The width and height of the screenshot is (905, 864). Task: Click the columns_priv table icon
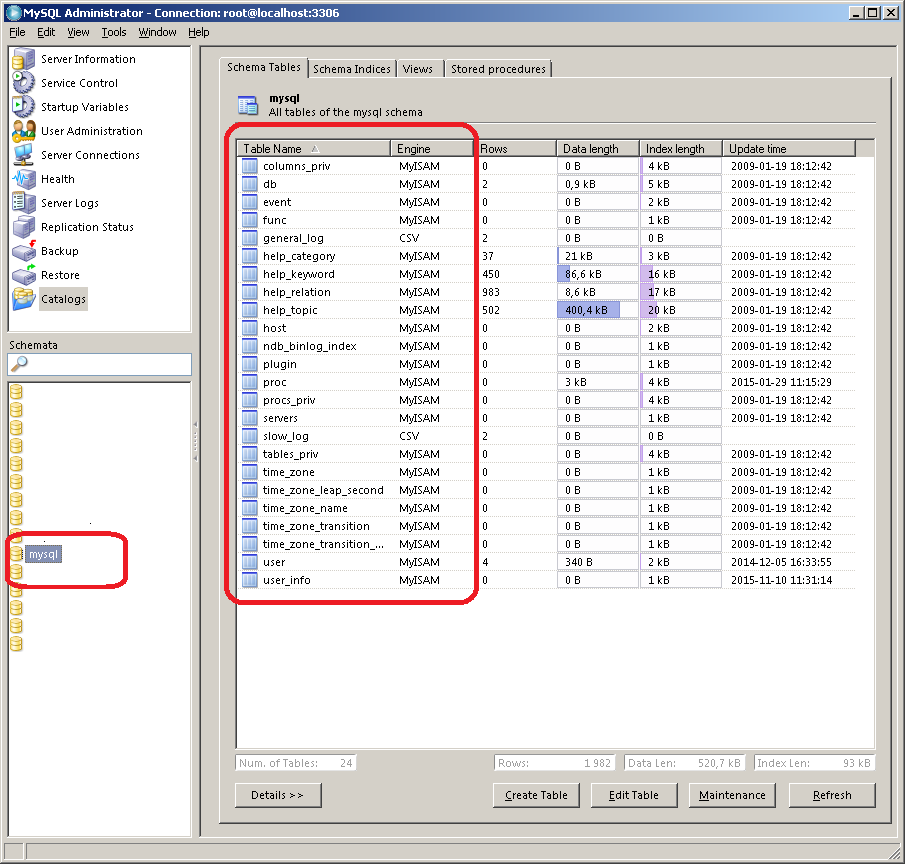[x=249, y=166]
